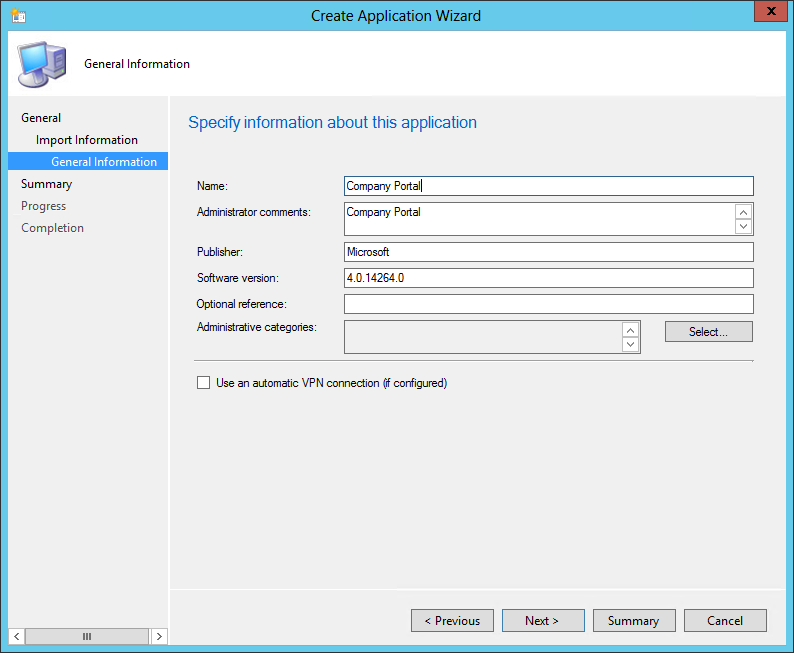Close the Create Application Wizard window
This screenshot has width=794, height=653.
coord(771,11)
